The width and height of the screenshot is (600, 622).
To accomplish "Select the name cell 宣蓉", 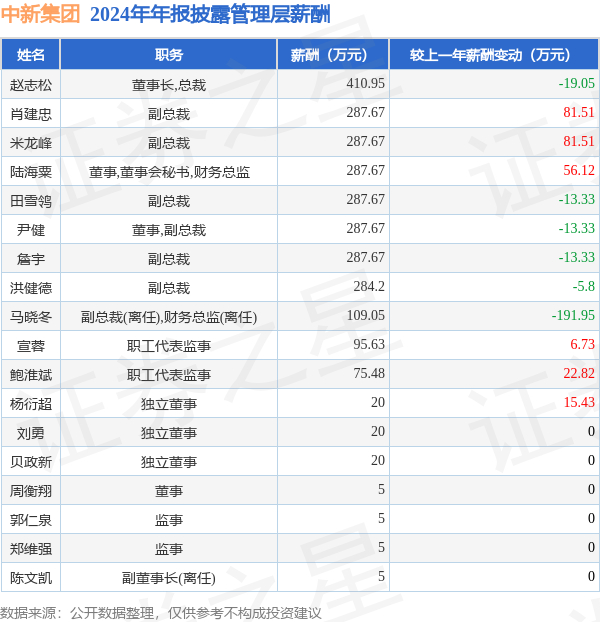I will tap(31, 346).
